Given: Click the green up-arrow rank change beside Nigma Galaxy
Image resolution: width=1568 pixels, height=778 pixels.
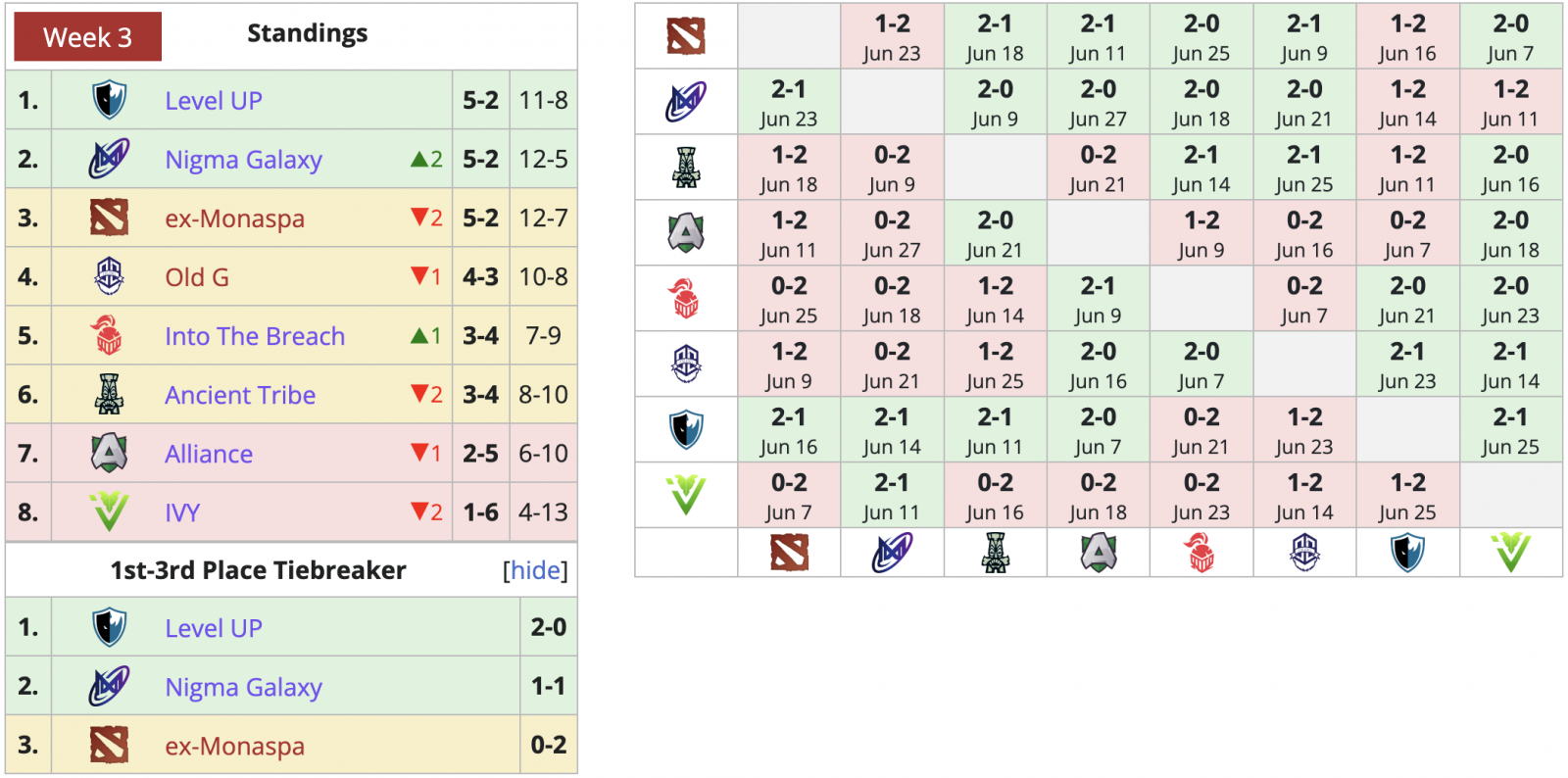Looking at the screenshot, I should click(419, 160).
